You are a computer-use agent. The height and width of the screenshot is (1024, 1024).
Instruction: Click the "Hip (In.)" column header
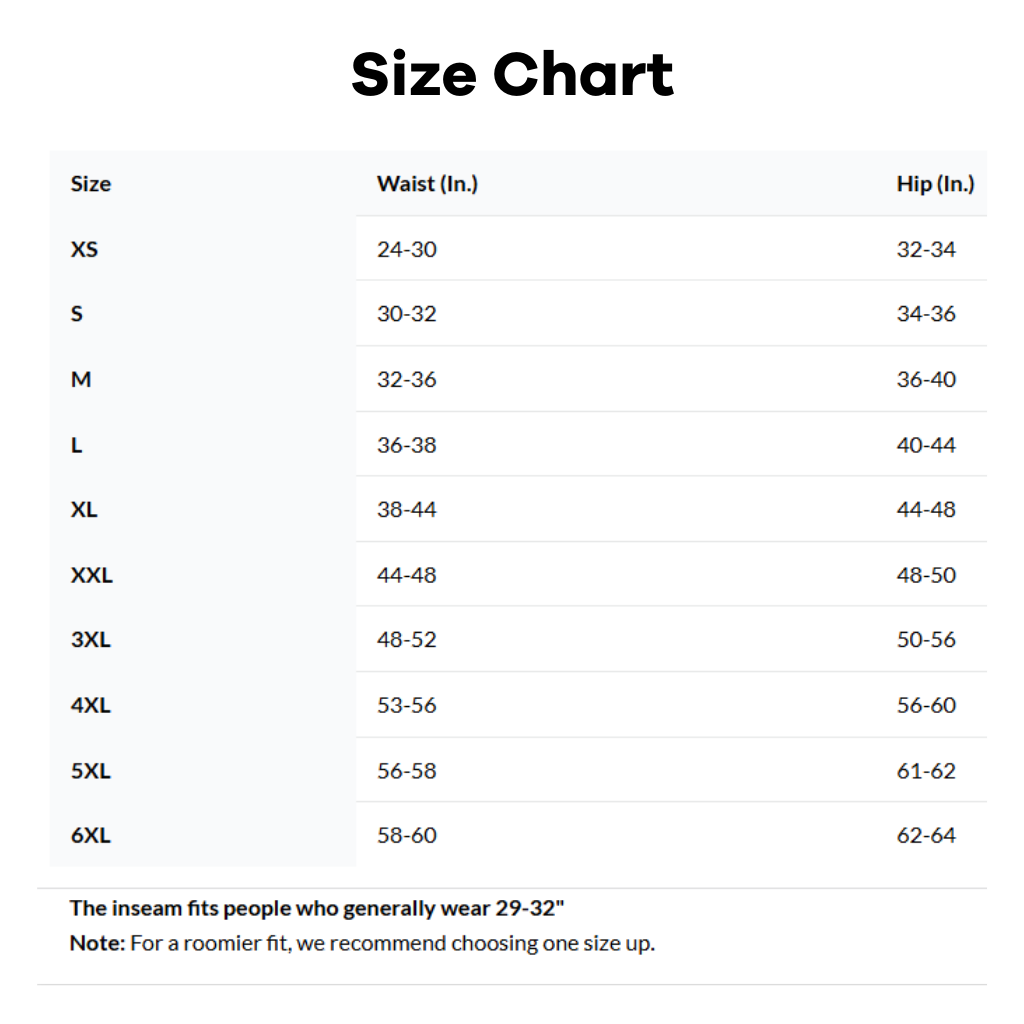pos(935,184)
